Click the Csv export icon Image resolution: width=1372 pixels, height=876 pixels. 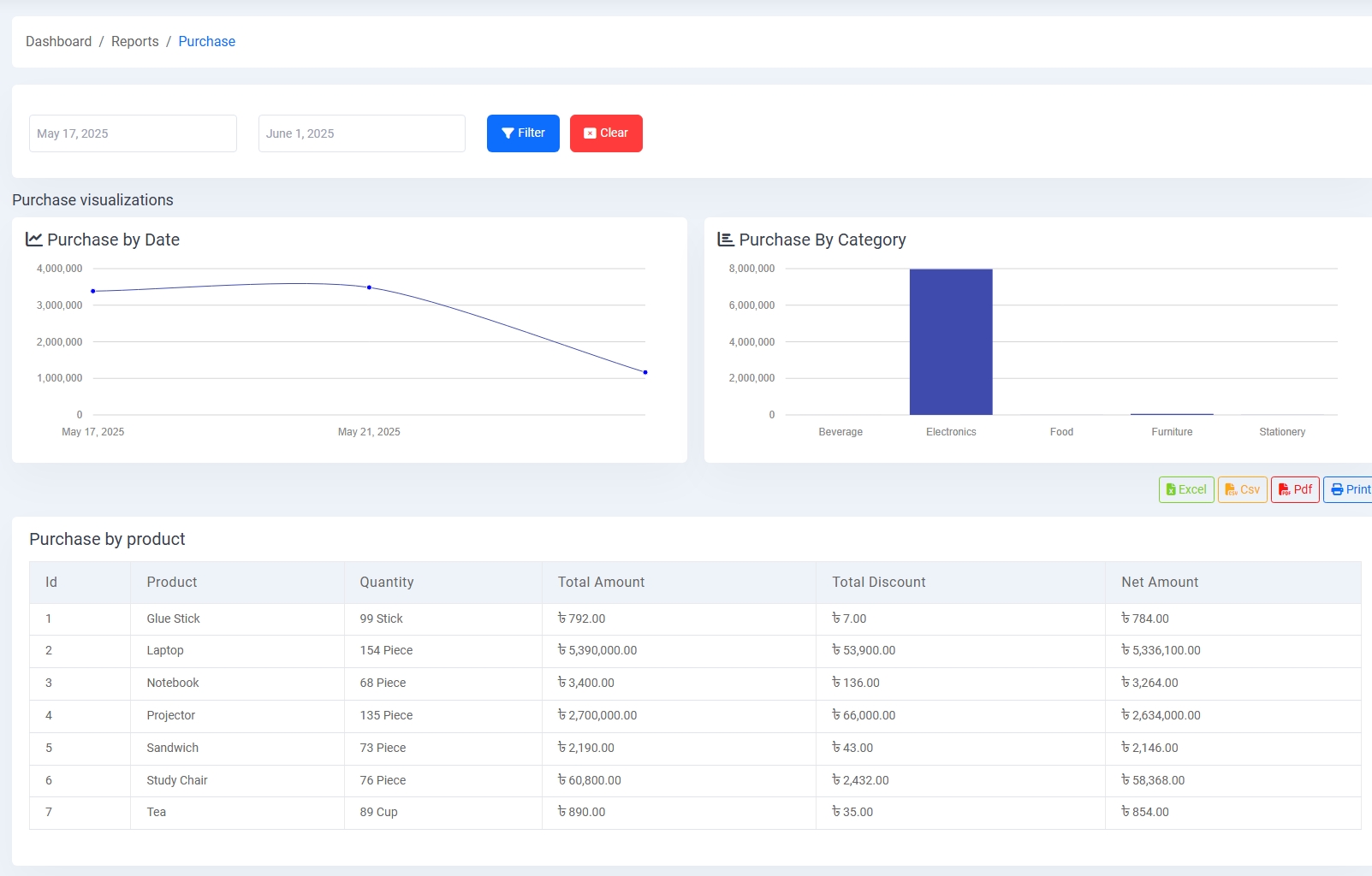[x=1231, y=489]
